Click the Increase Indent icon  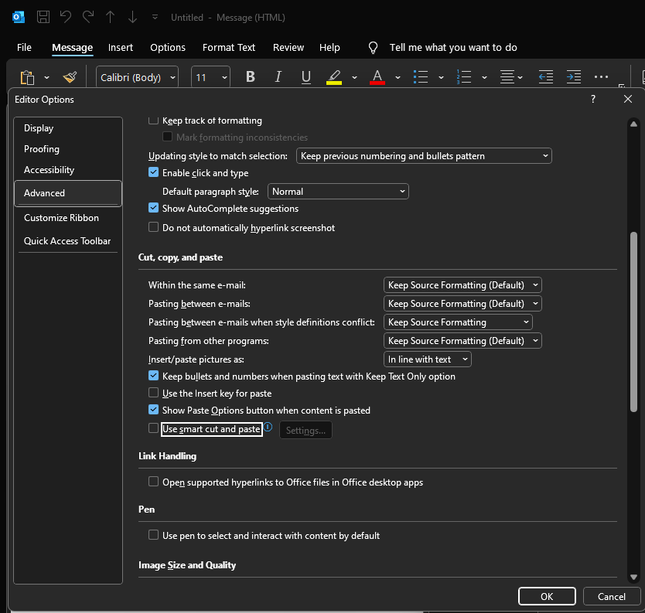point(573,77)
